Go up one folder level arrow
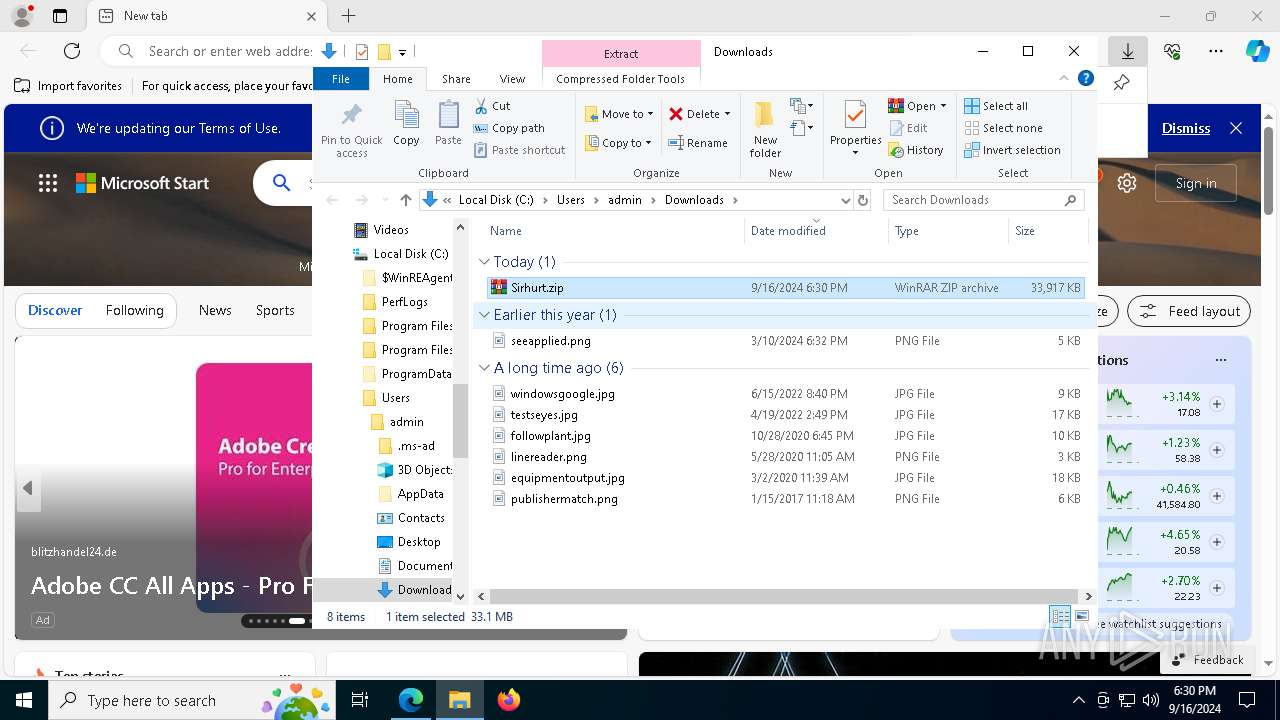The width and height of the screenshot is (1280, 720). (405, 200)
